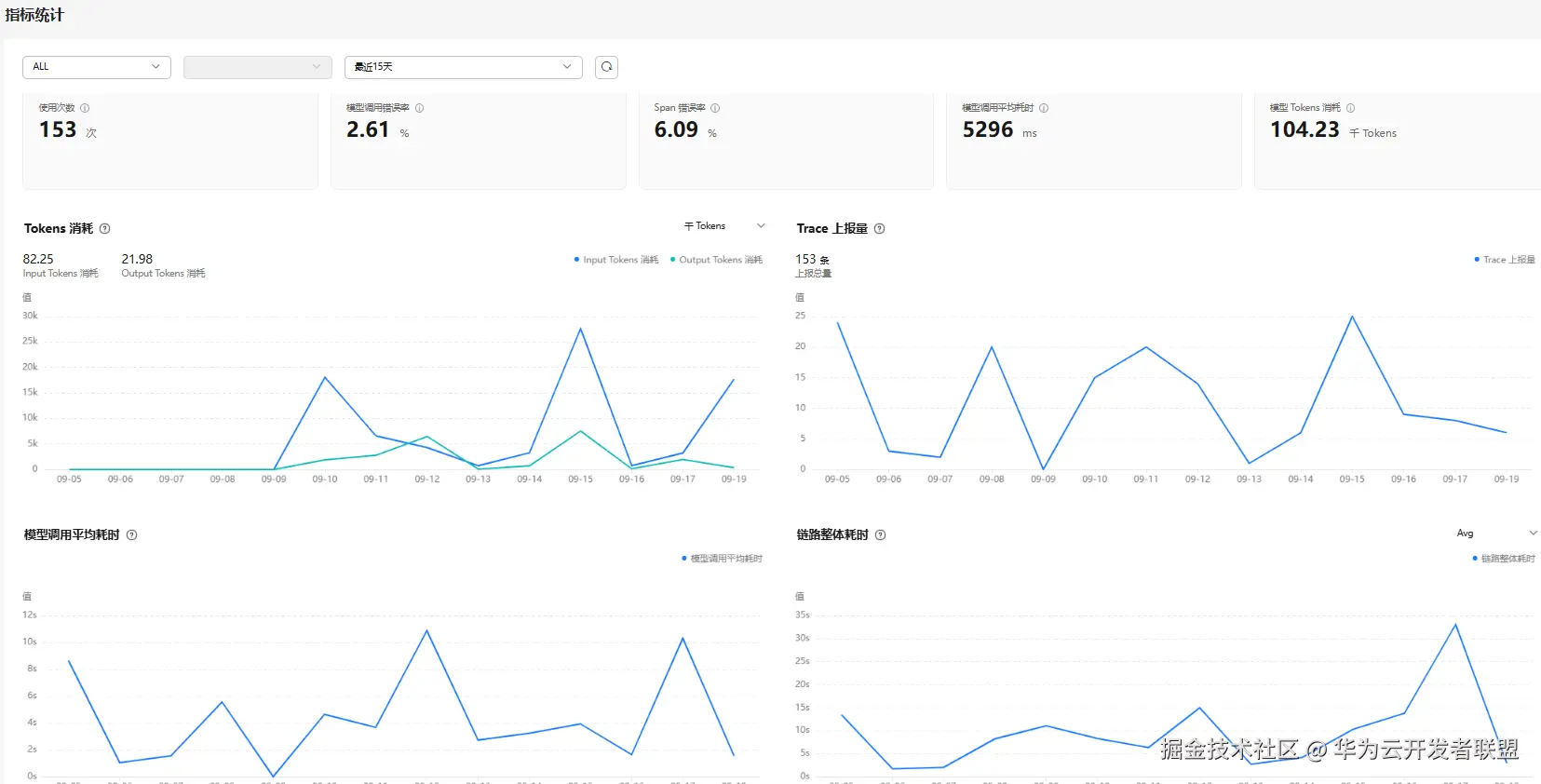Open help icon next to 链路整体耗时 title
The height and width of the screenshot is (784, 1541).
881,535
